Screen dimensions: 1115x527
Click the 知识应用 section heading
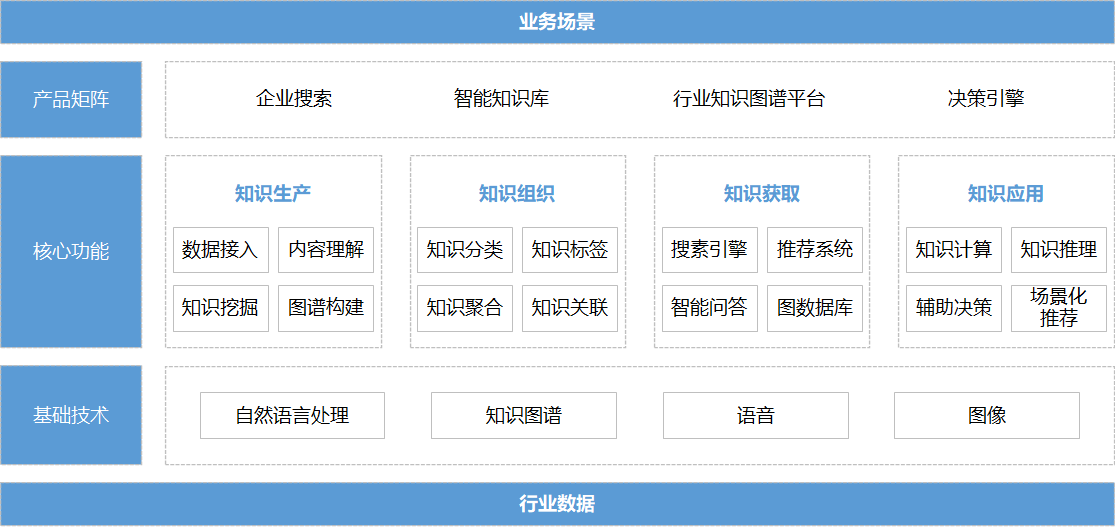tap(1006, 194)
